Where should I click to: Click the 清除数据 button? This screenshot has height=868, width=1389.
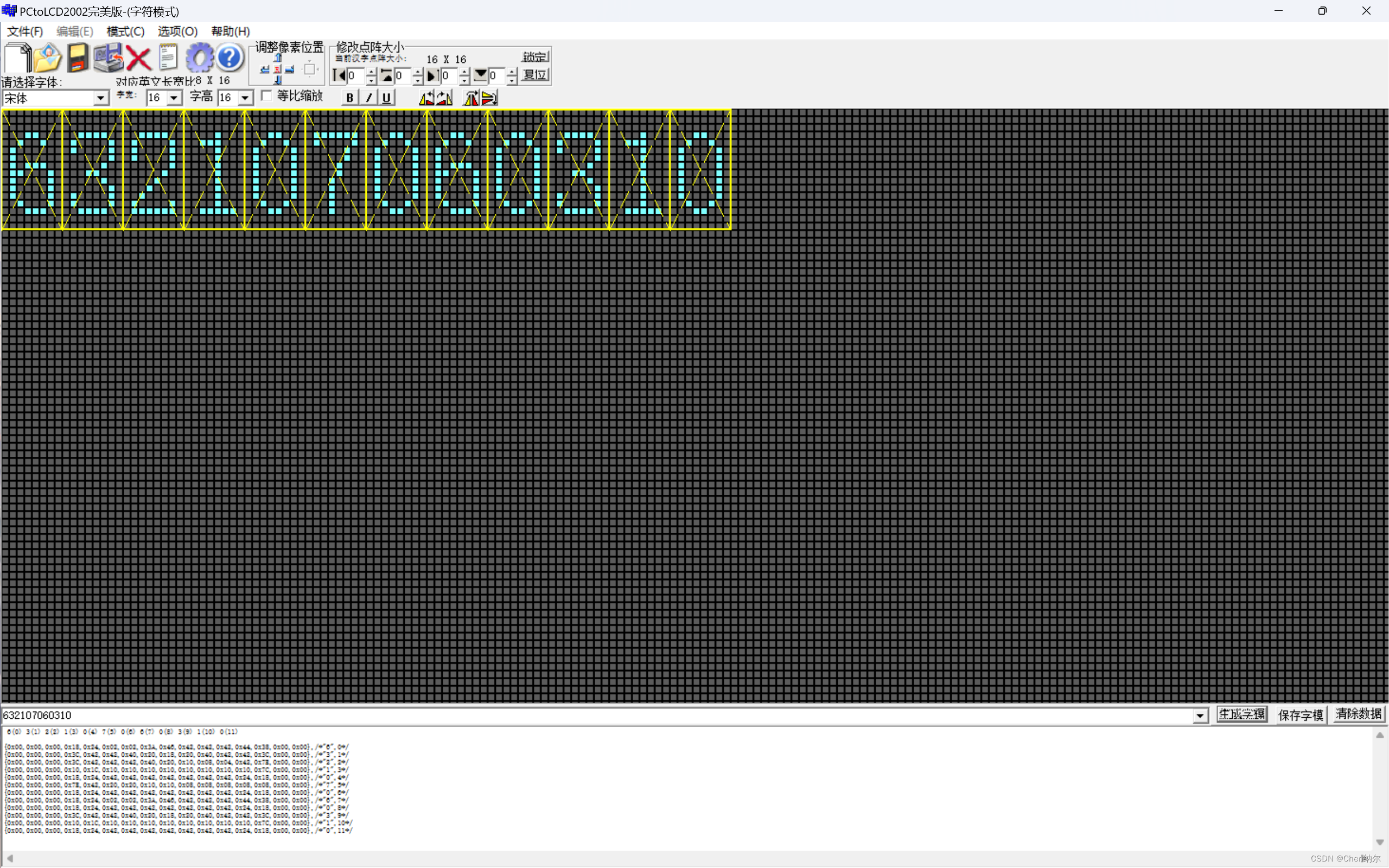[1358, 714]
